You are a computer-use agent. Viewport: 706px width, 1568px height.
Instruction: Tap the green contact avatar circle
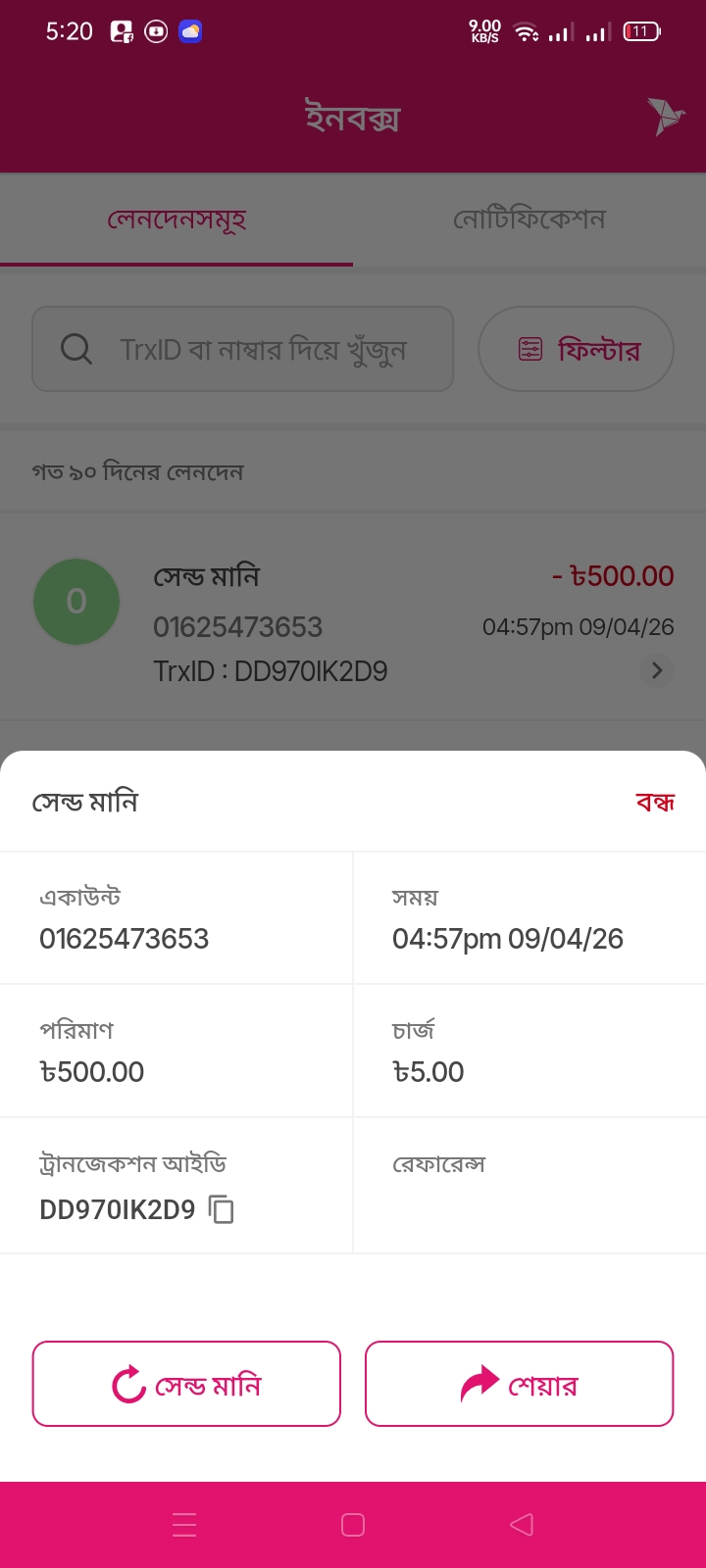point(76,601)
